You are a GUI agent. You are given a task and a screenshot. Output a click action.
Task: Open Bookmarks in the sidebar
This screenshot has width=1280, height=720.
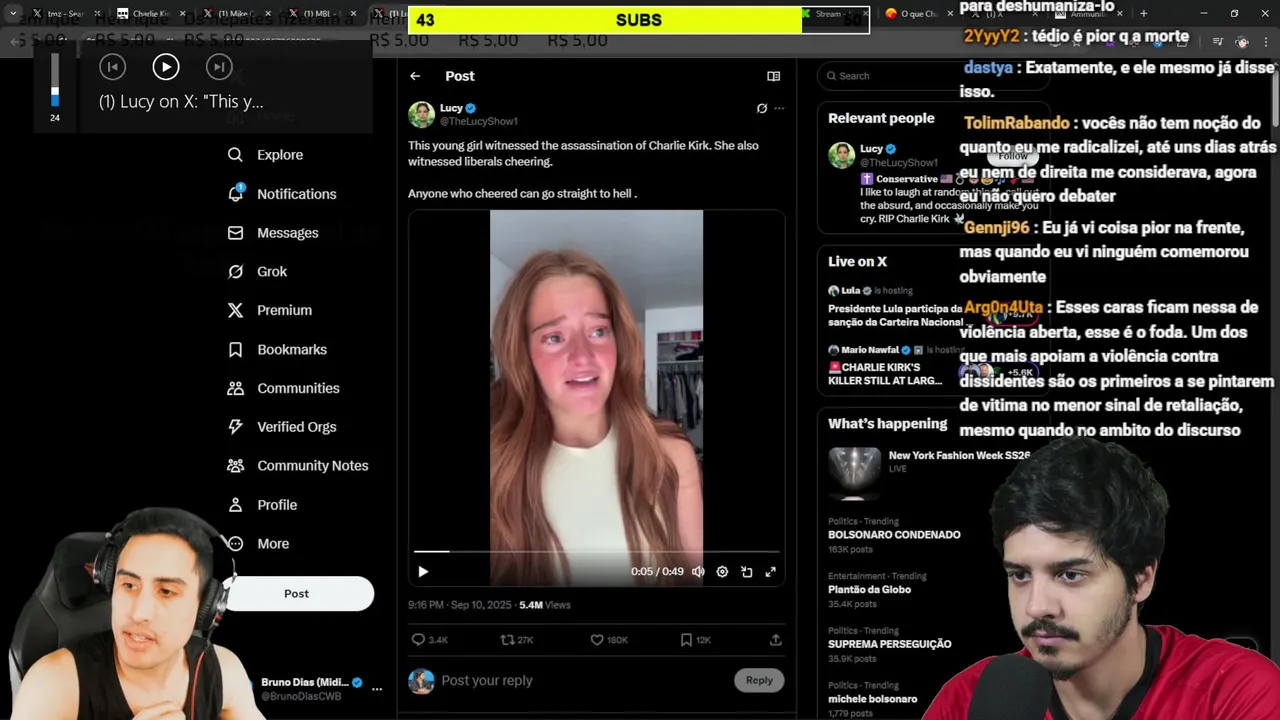pyautogui.click(x=277, y=349)
